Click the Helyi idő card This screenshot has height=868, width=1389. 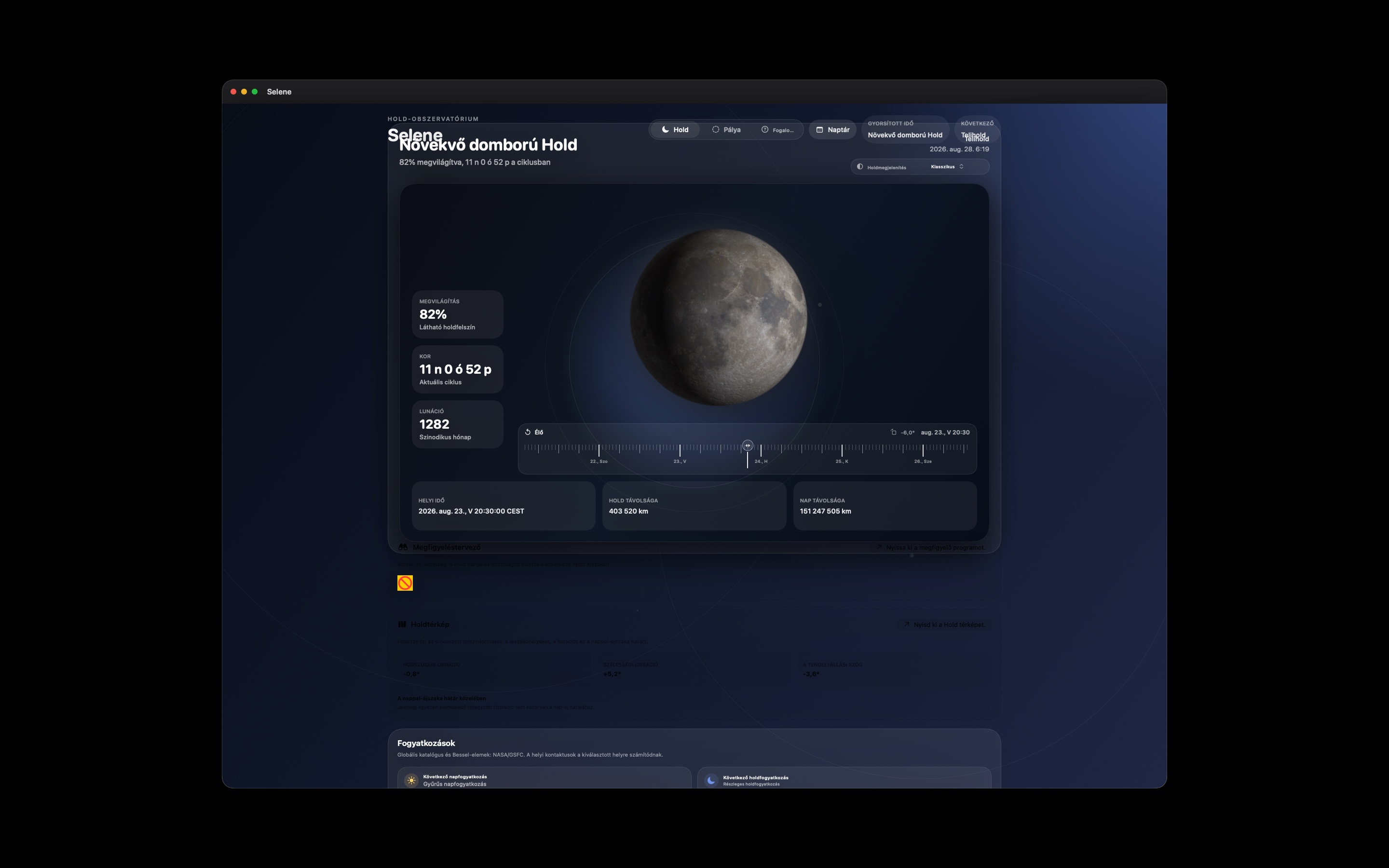click(504, 506)
